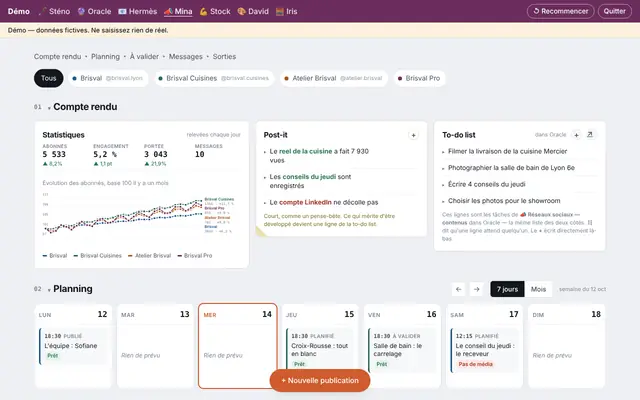Click the semaine du 12 oct label
640x400 pixels.
click(582, 289)
